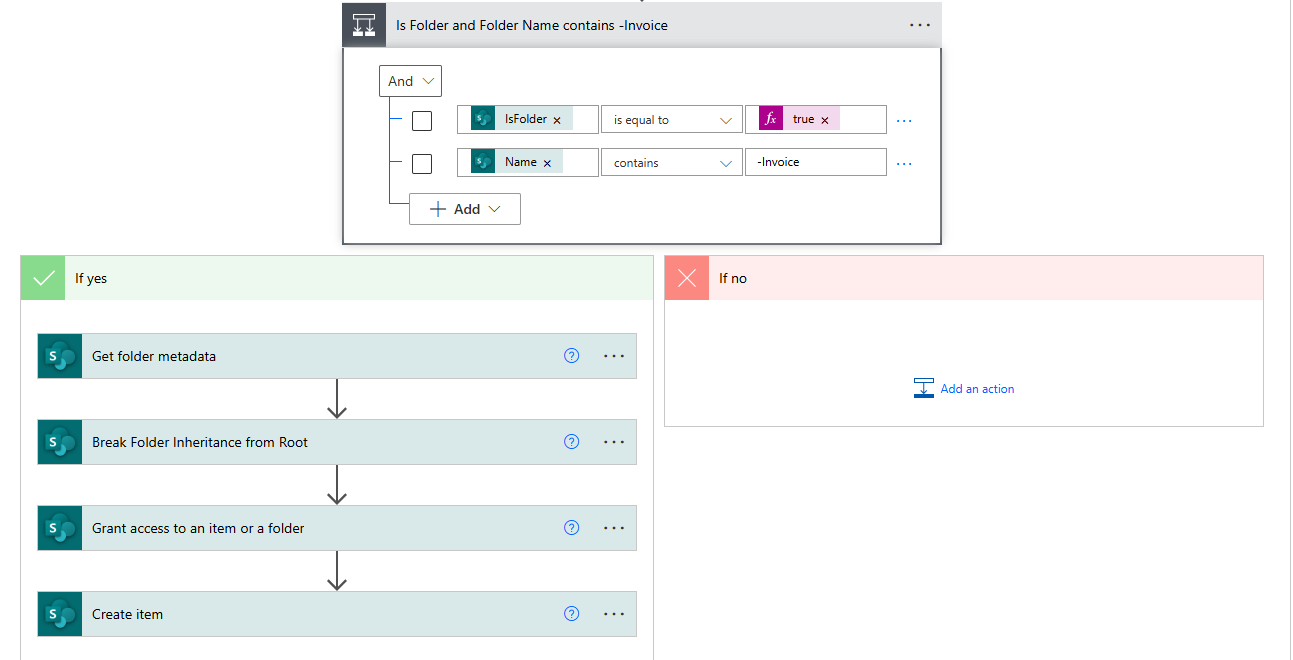Open help for Get folder metadata

tap(572, 356)
